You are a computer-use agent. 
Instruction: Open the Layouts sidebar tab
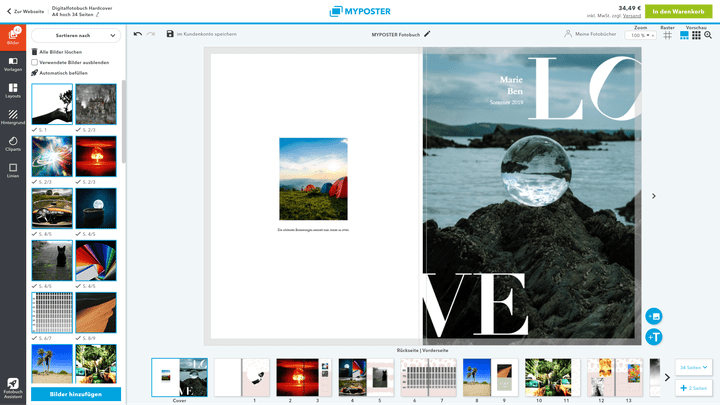(x=13, y=91)
